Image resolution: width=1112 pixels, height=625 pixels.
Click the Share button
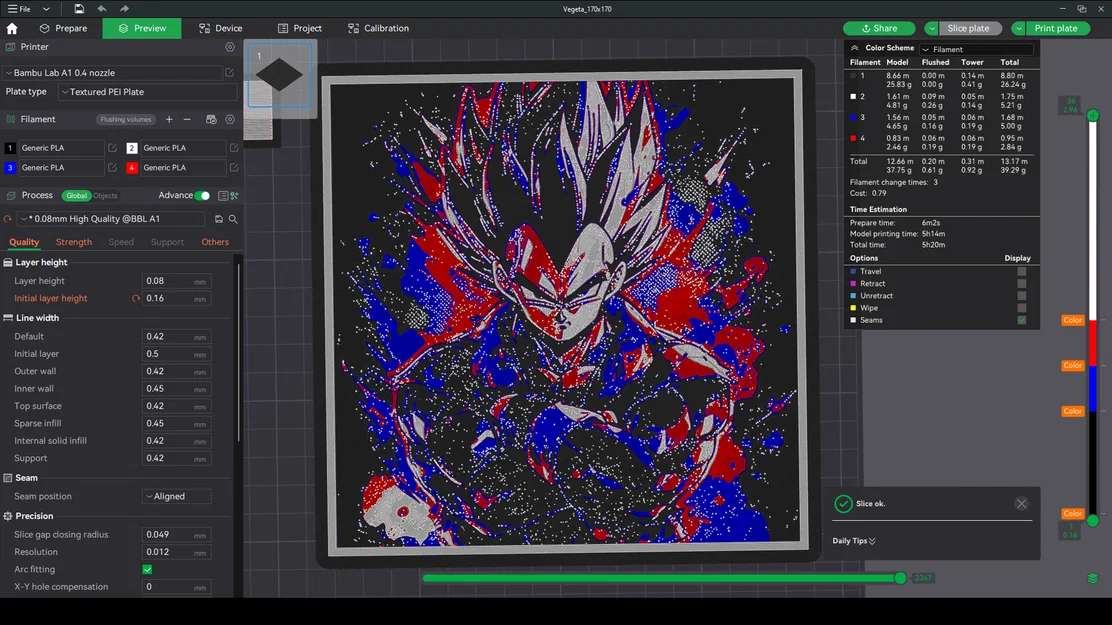[x=879, y=28]
